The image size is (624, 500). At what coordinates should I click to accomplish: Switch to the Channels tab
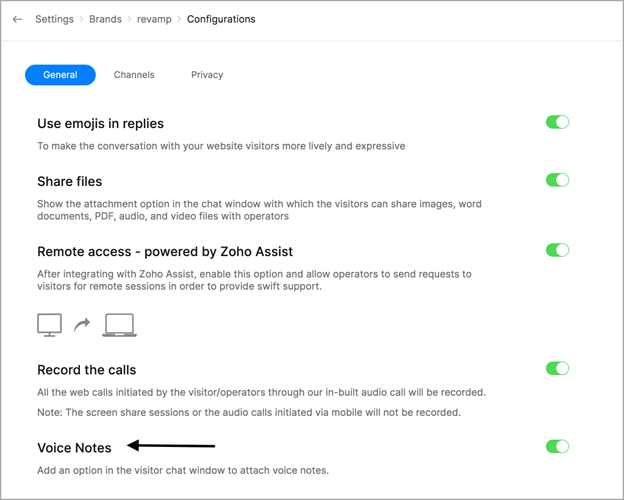click(134, 75)
